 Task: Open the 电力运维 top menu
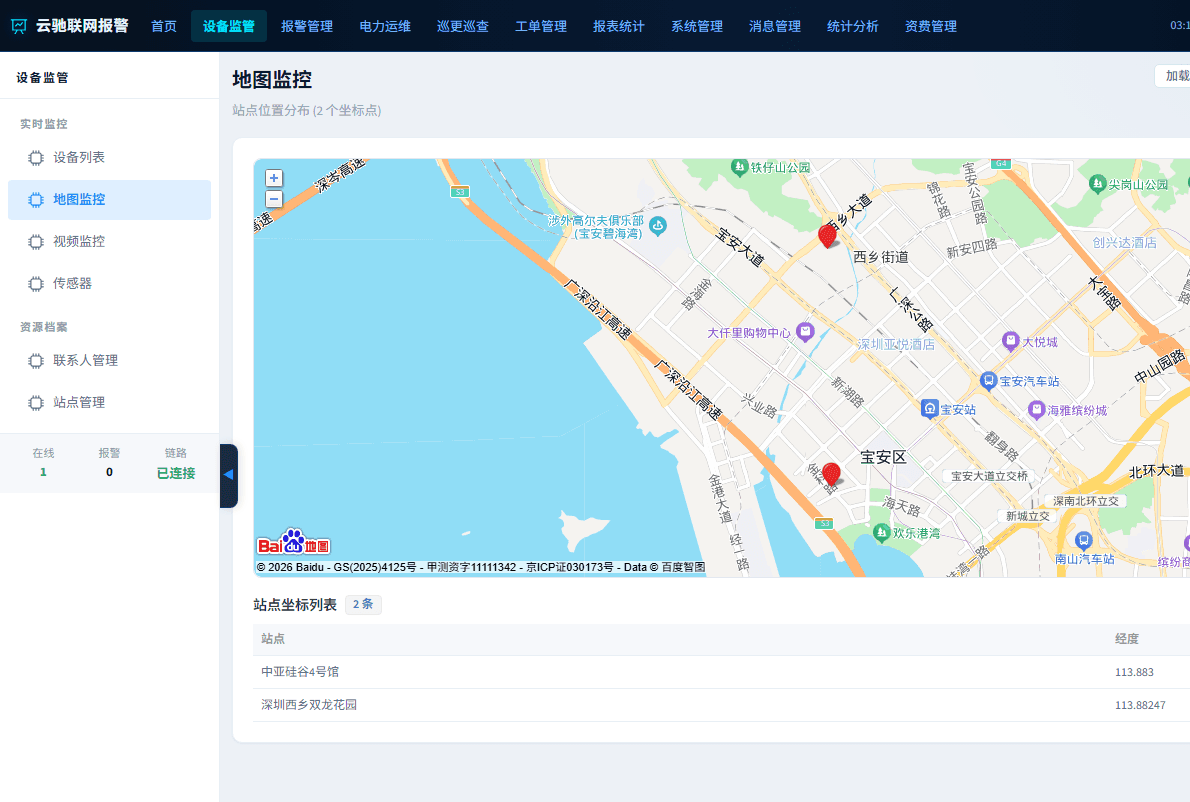tap(386, 27)
